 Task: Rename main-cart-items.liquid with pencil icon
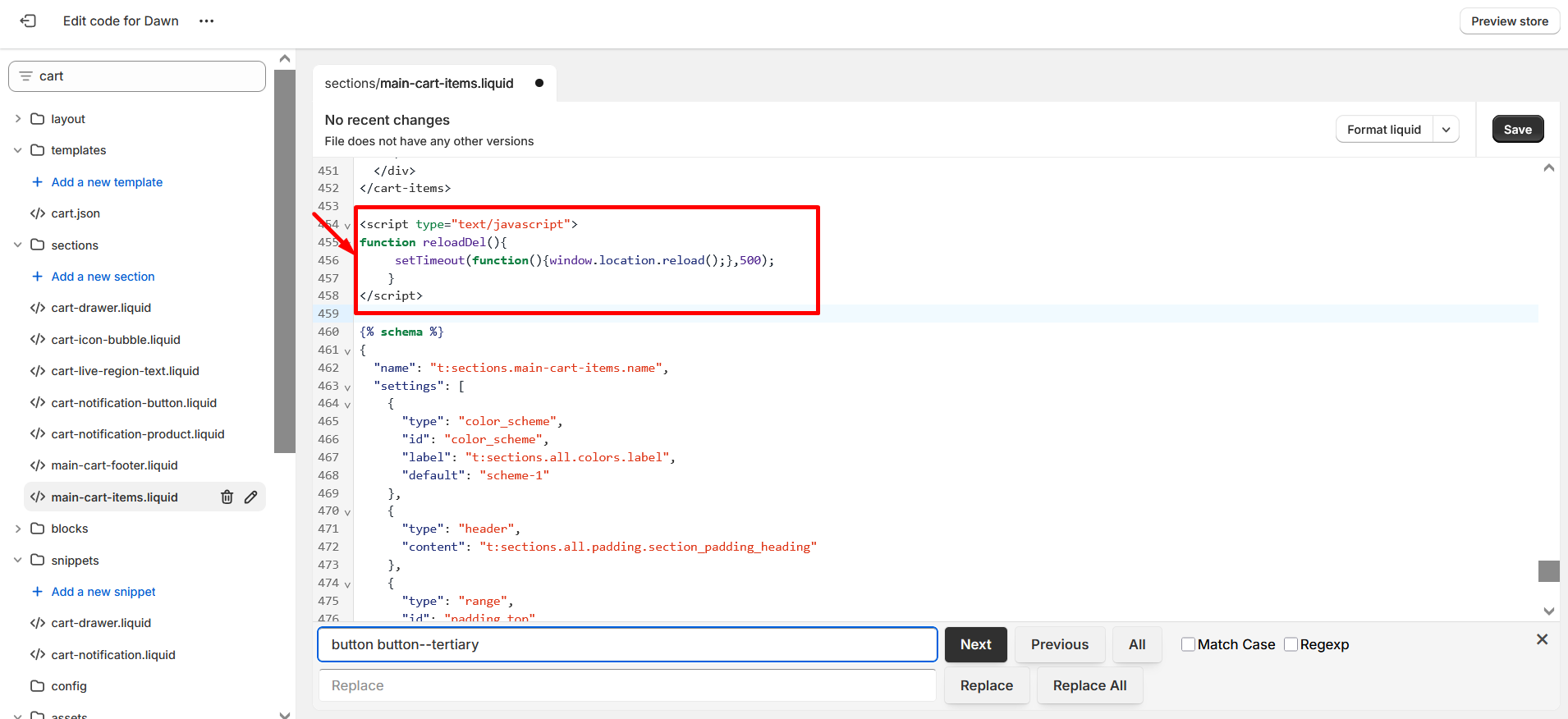(x=251, y=497)
